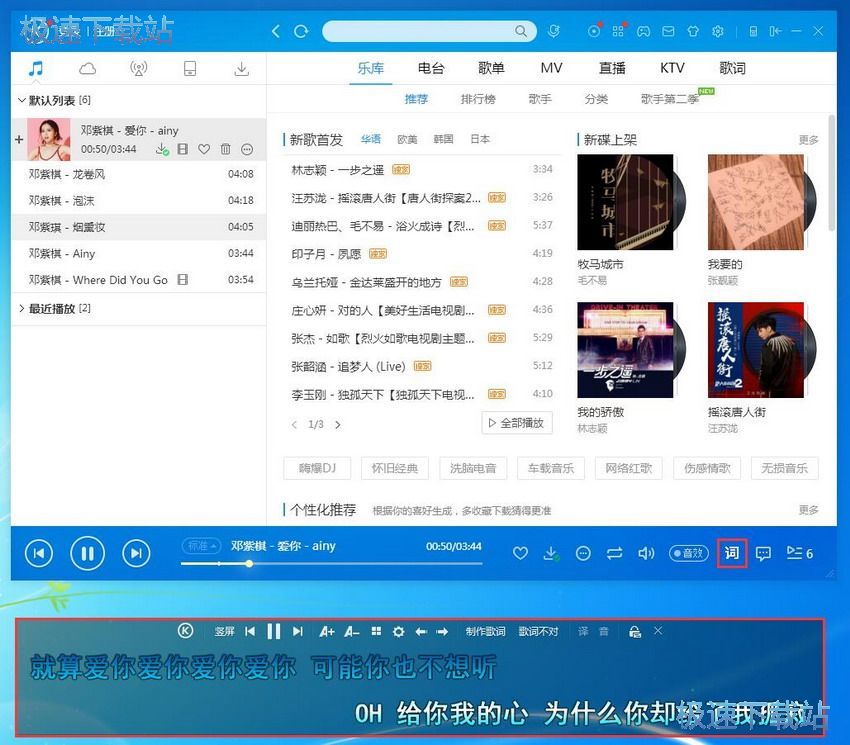The width and height of the screenshot is (850, 745).
Task: Start listen-to-identify song icon
Action: [x=553, y=31]
